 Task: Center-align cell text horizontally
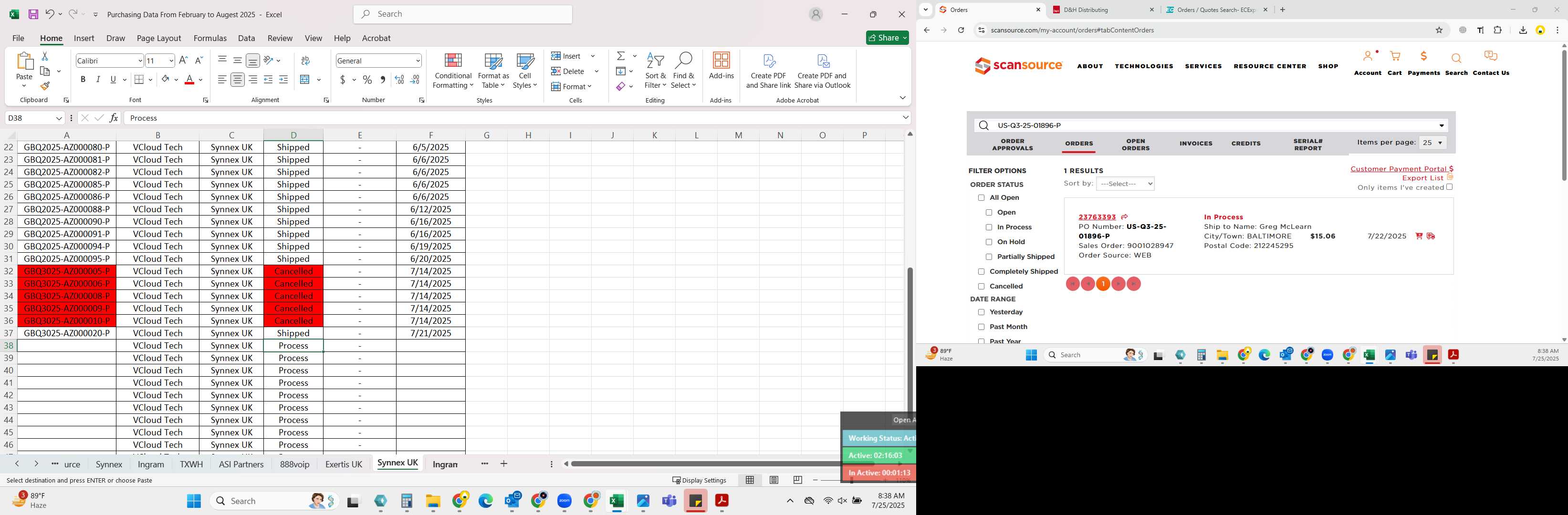pos(237,80)
